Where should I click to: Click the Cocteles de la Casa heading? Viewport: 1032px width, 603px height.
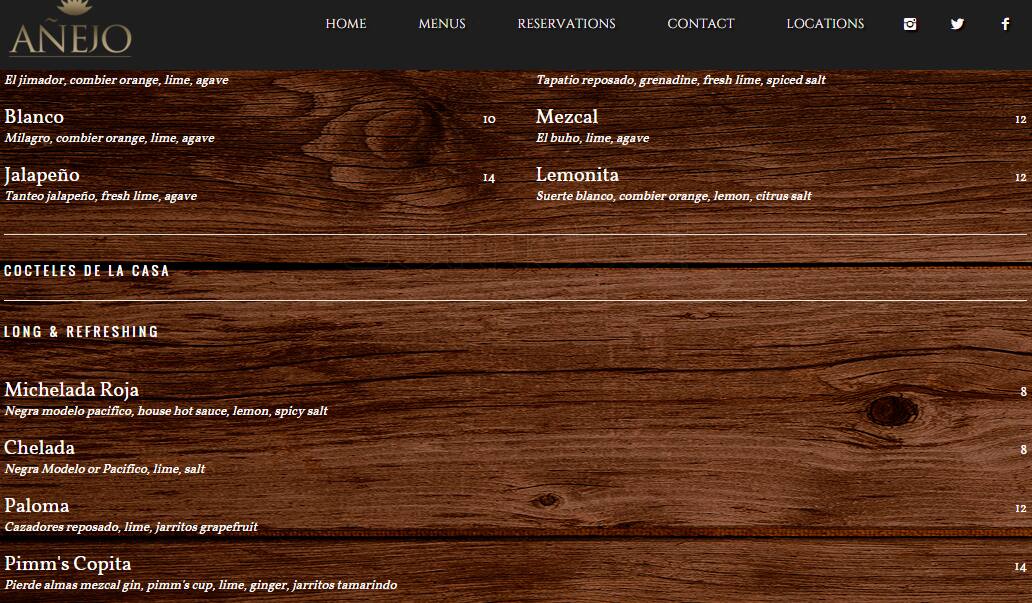tap(87, 271)
